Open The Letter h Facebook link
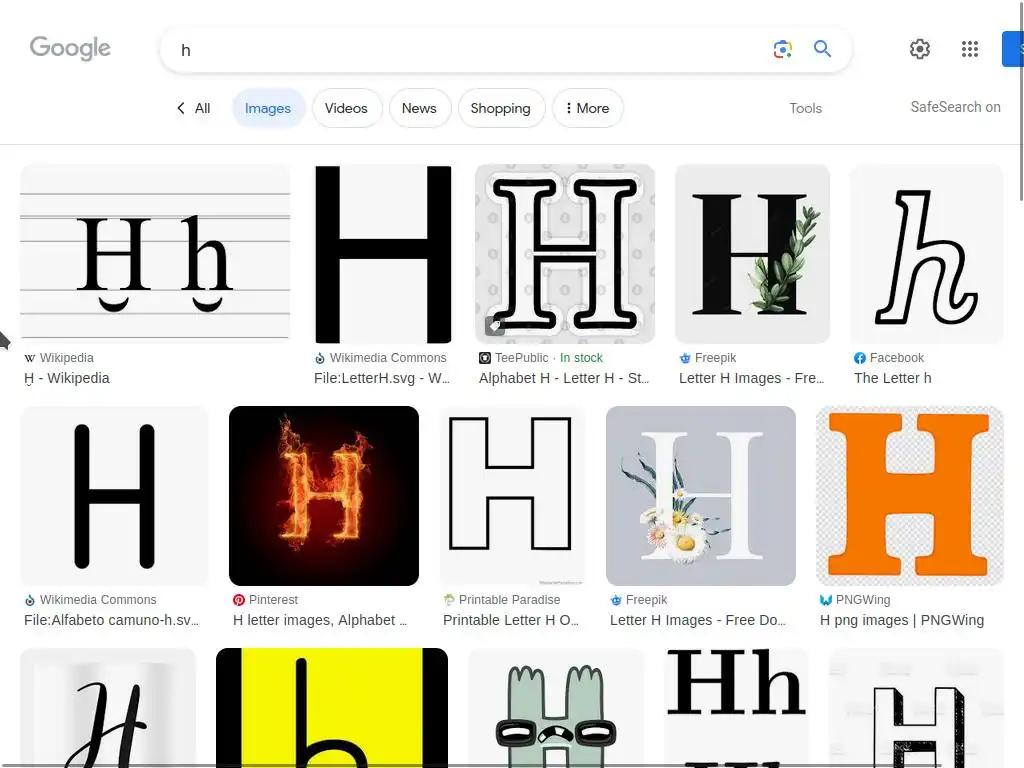1024x768 pixels. coord(893,378)
